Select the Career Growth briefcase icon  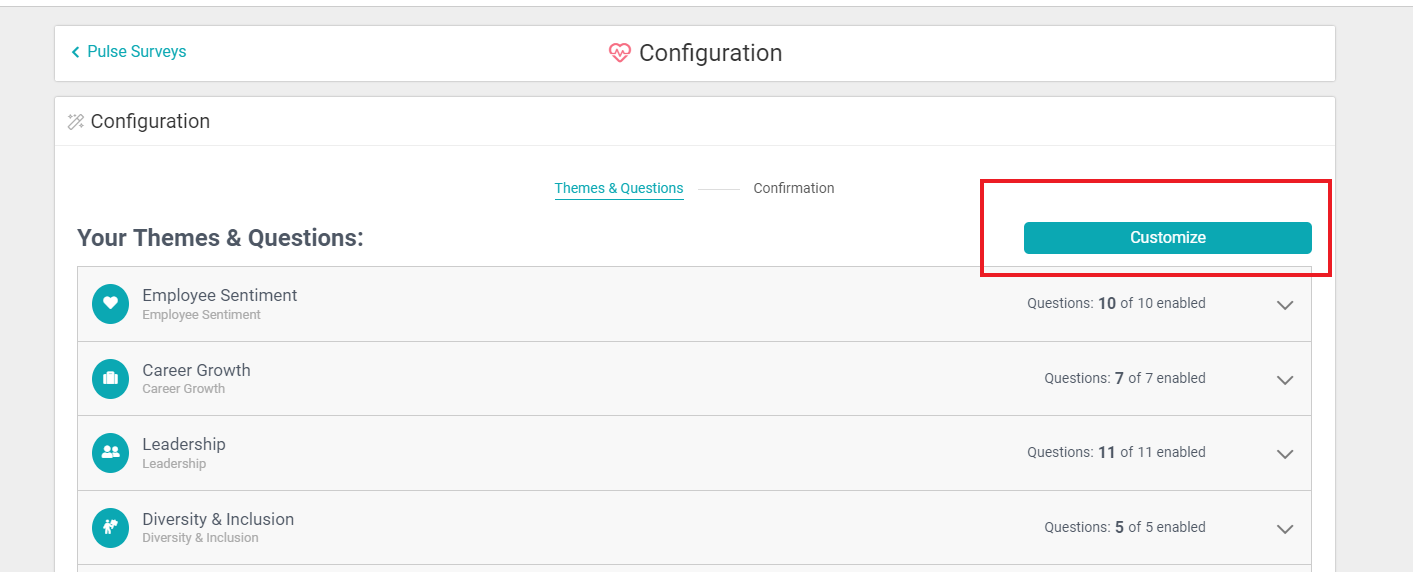pyautogui.click(x=110, y=379)
